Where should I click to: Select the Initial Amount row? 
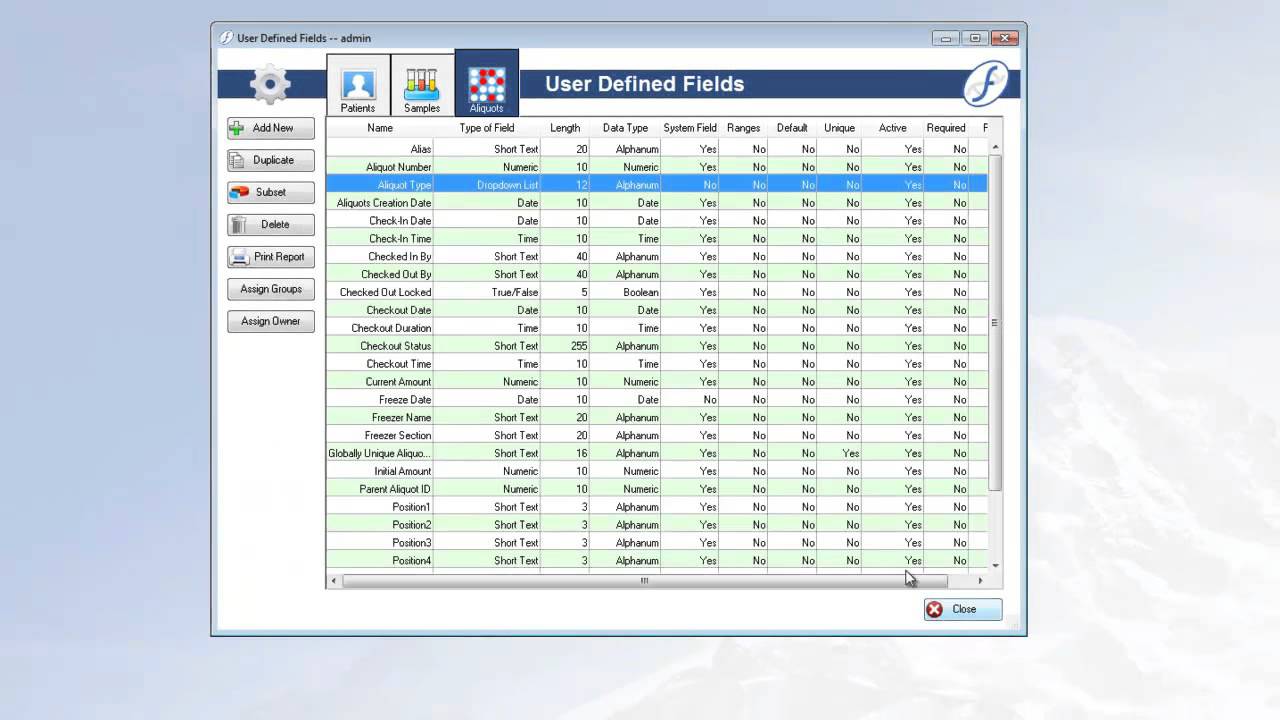[x=657, y=471]
